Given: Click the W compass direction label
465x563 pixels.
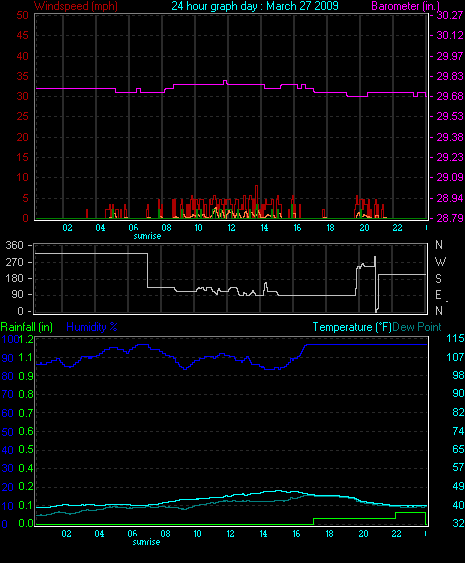Looking at the screenshot, I should [440, 262].
